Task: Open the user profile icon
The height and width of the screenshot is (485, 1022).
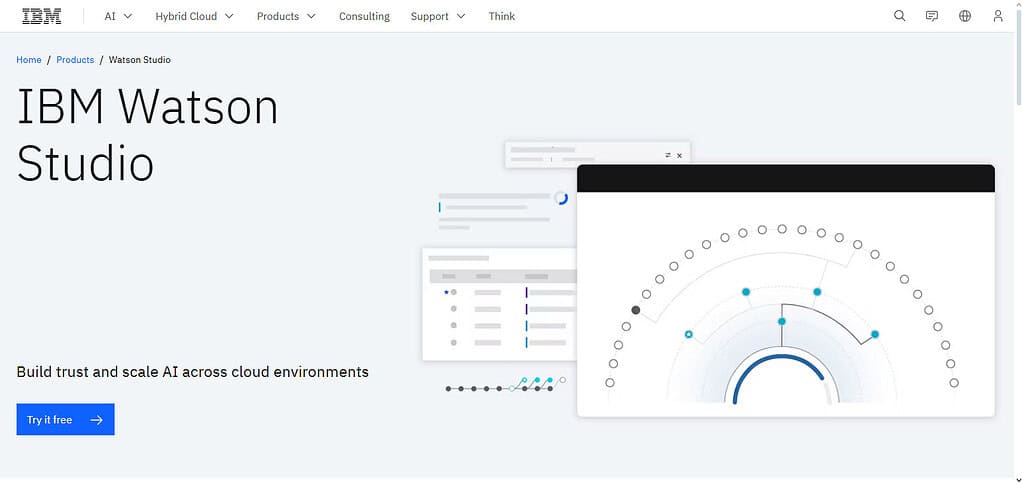Action: coord(998,16)
